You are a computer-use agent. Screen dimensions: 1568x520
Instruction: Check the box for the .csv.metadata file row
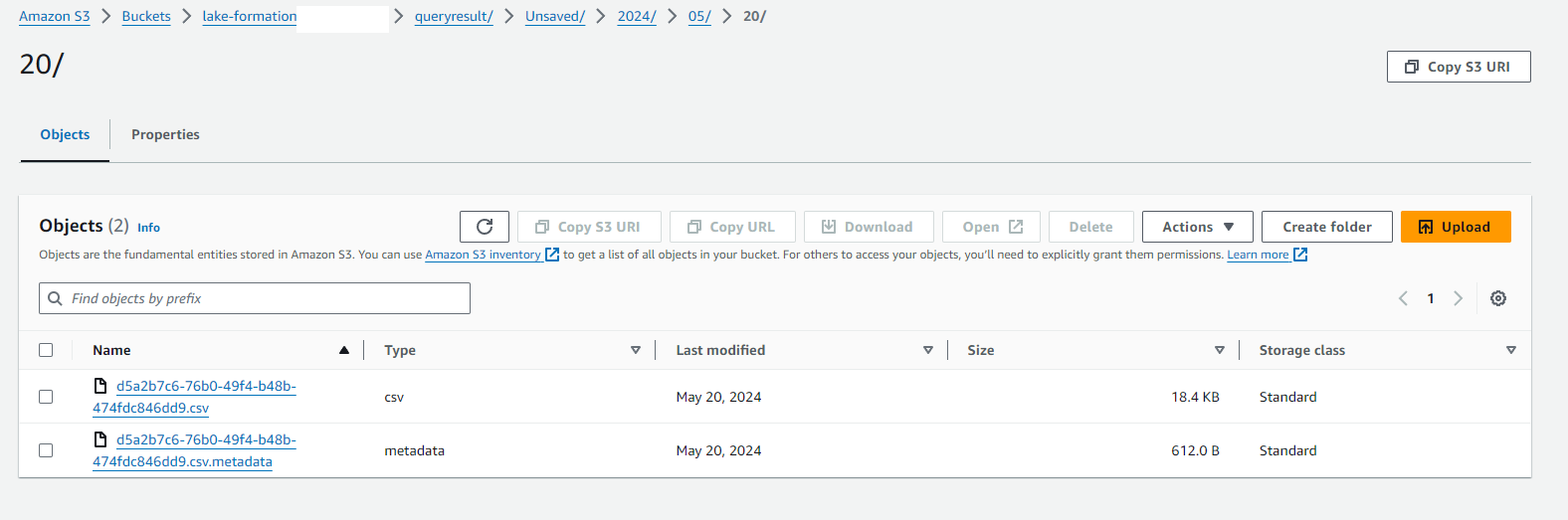point(46,450)
